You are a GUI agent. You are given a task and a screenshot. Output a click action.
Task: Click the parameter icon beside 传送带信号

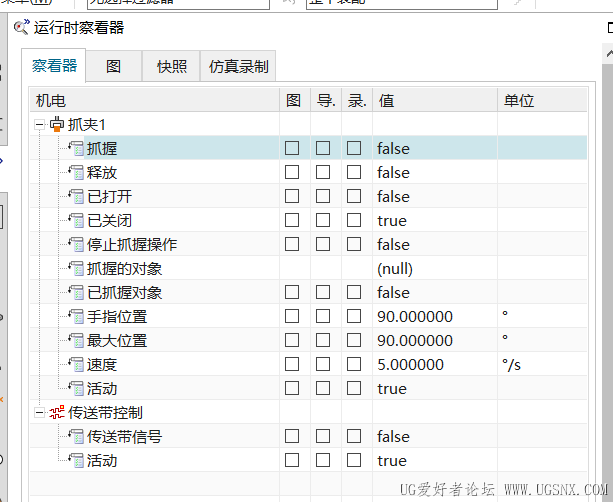coord(76,437)
